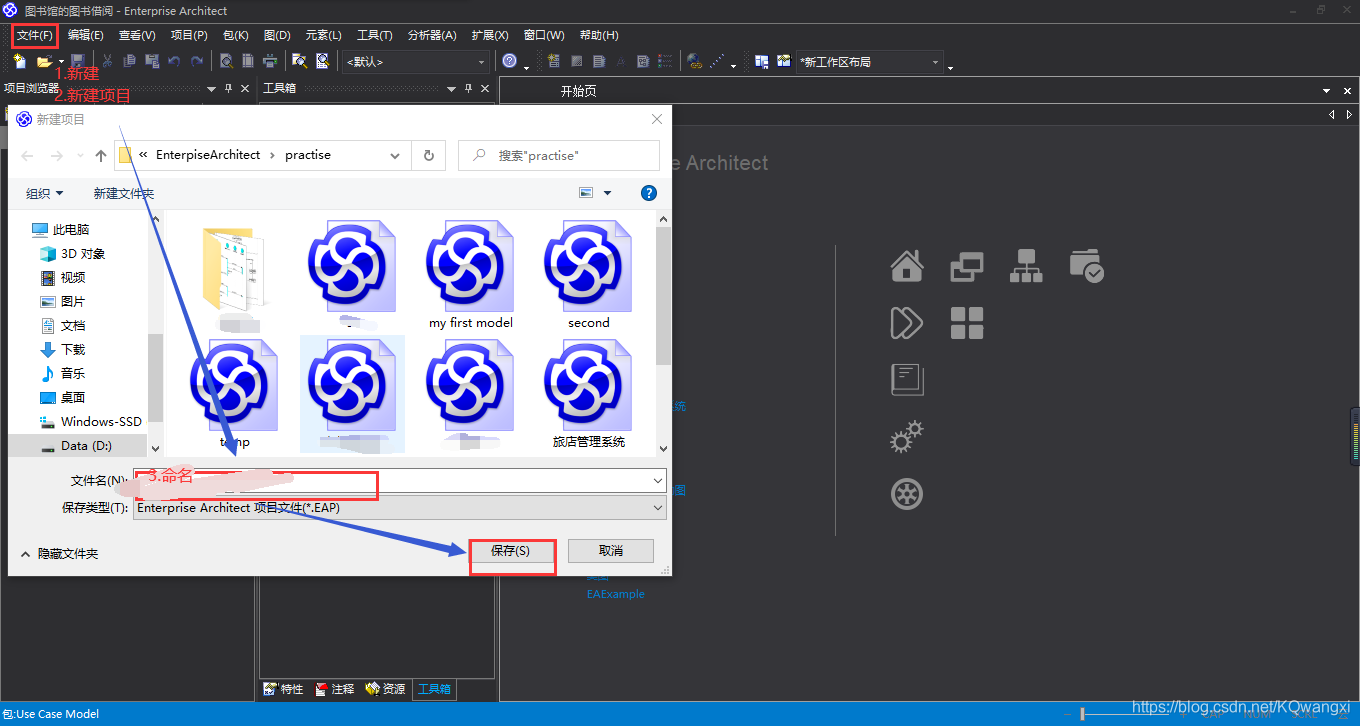1360x726 pixels.
Task: Pin the Project Browser panel
Action: pos(228,89)
